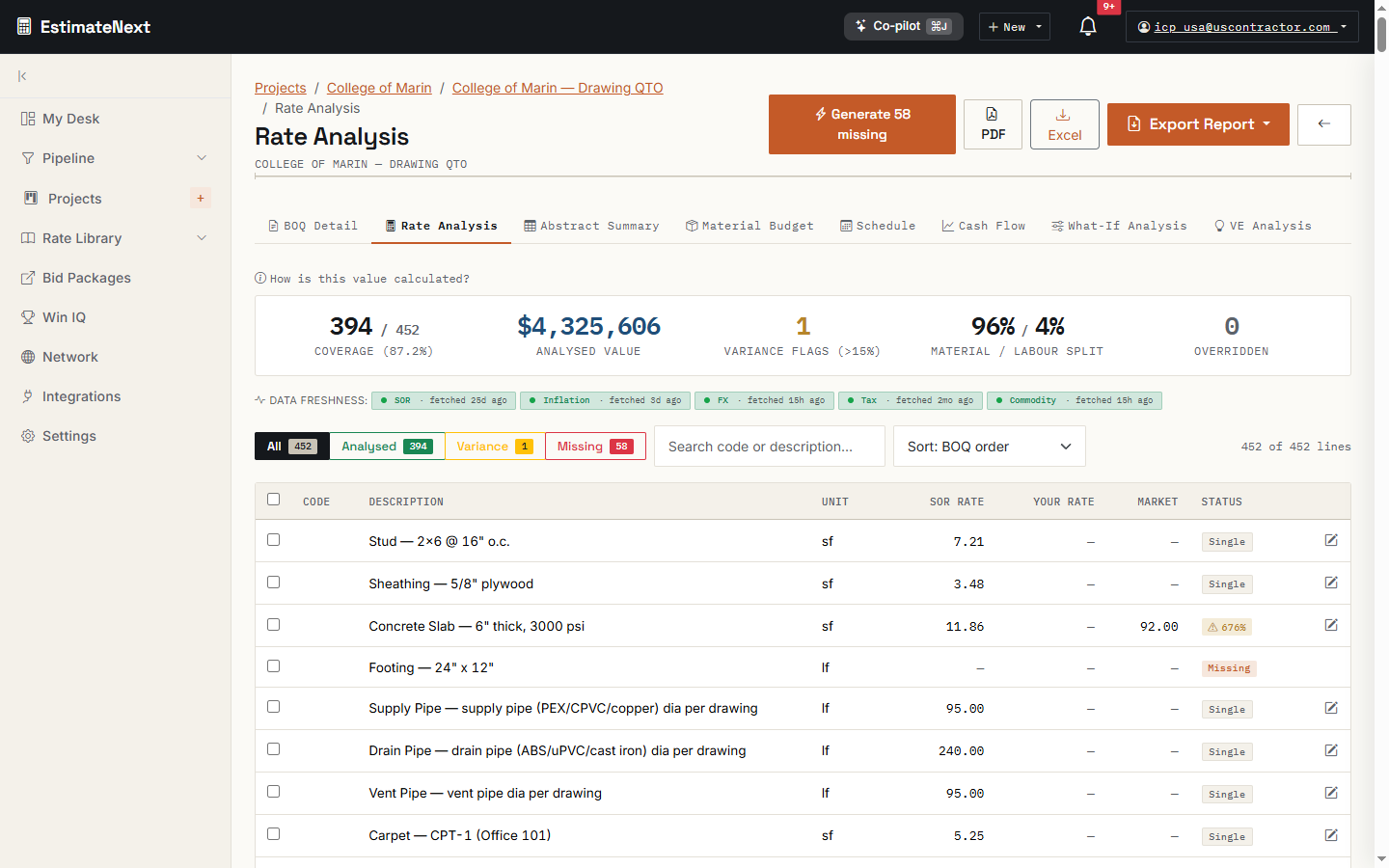Viewport: 1389px width, 868px height.
Task: Switch to the Schedule tab
Action: (878, 226)
